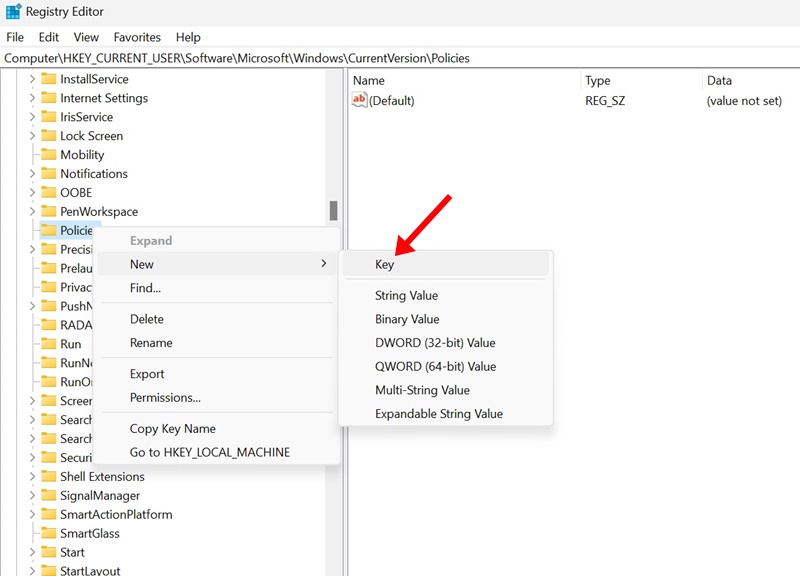Expand the SignalManager key arrow
Screen dimensions: 800x576
click(x=32, y=496)
